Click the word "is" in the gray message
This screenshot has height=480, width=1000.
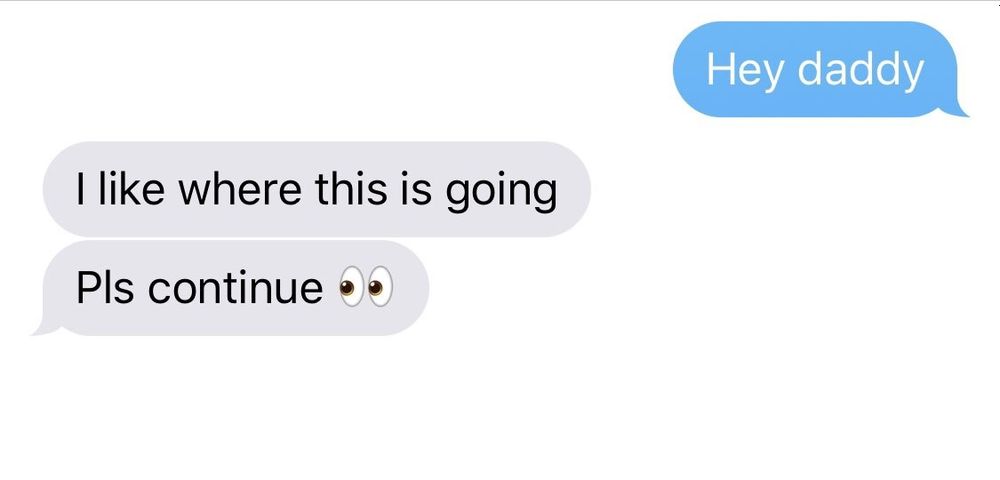(x=416, y=189)
